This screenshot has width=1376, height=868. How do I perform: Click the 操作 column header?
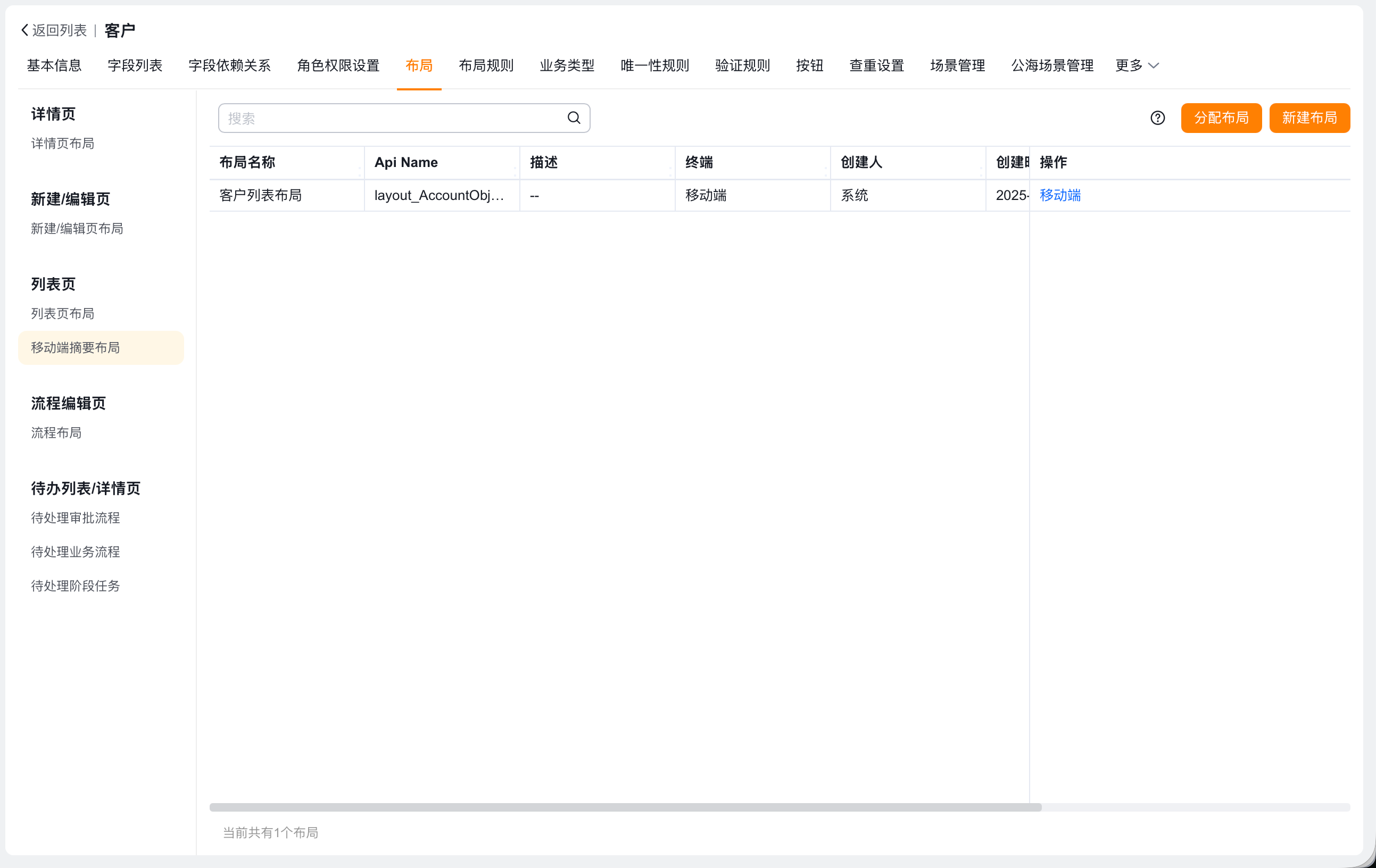click(1190, 163)
